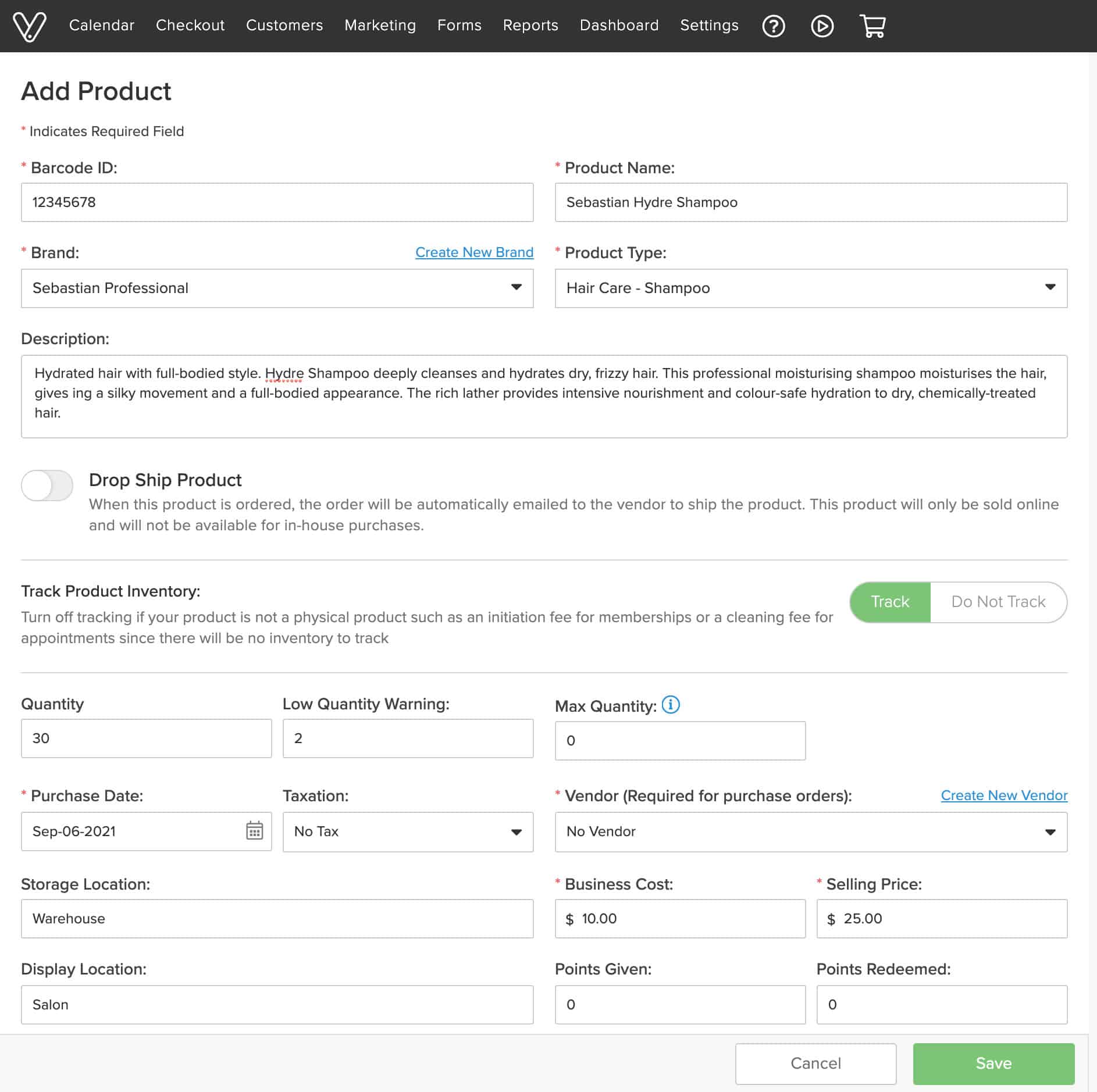Click the Purchase Date field

tap(147, 832)
